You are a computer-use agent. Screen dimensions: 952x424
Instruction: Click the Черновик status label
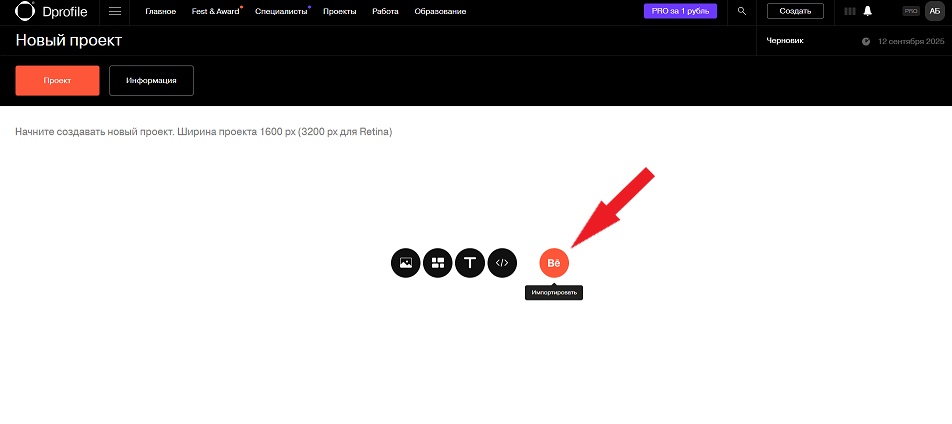[x=786, y=41]
